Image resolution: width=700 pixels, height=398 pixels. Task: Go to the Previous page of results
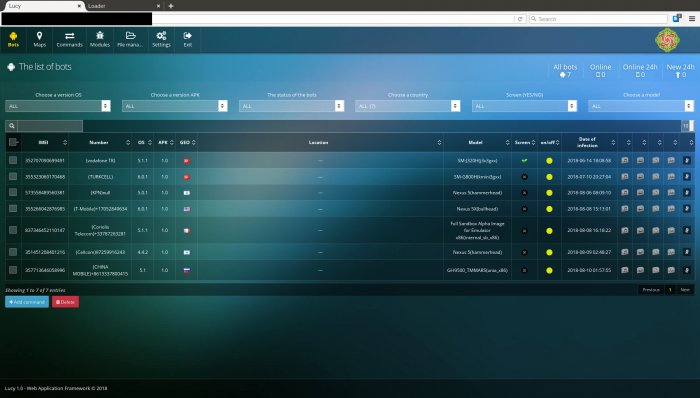651,290
